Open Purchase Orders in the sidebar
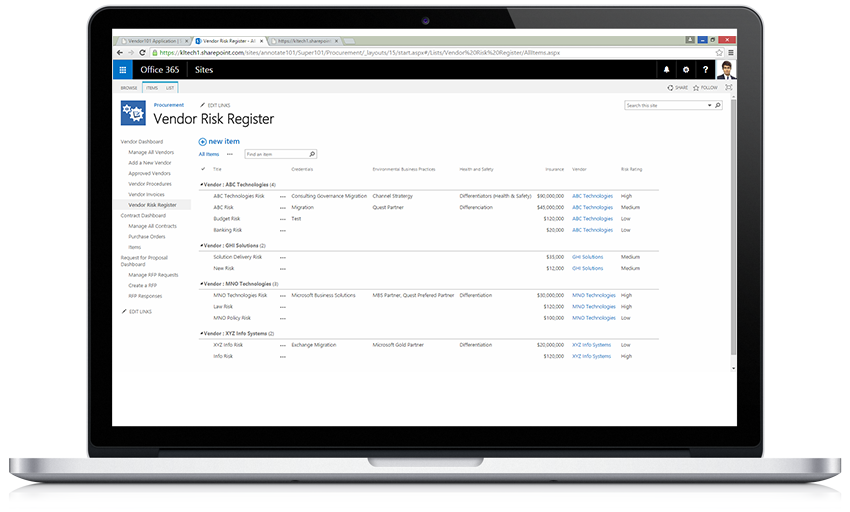850x512 pixels. 147,236
